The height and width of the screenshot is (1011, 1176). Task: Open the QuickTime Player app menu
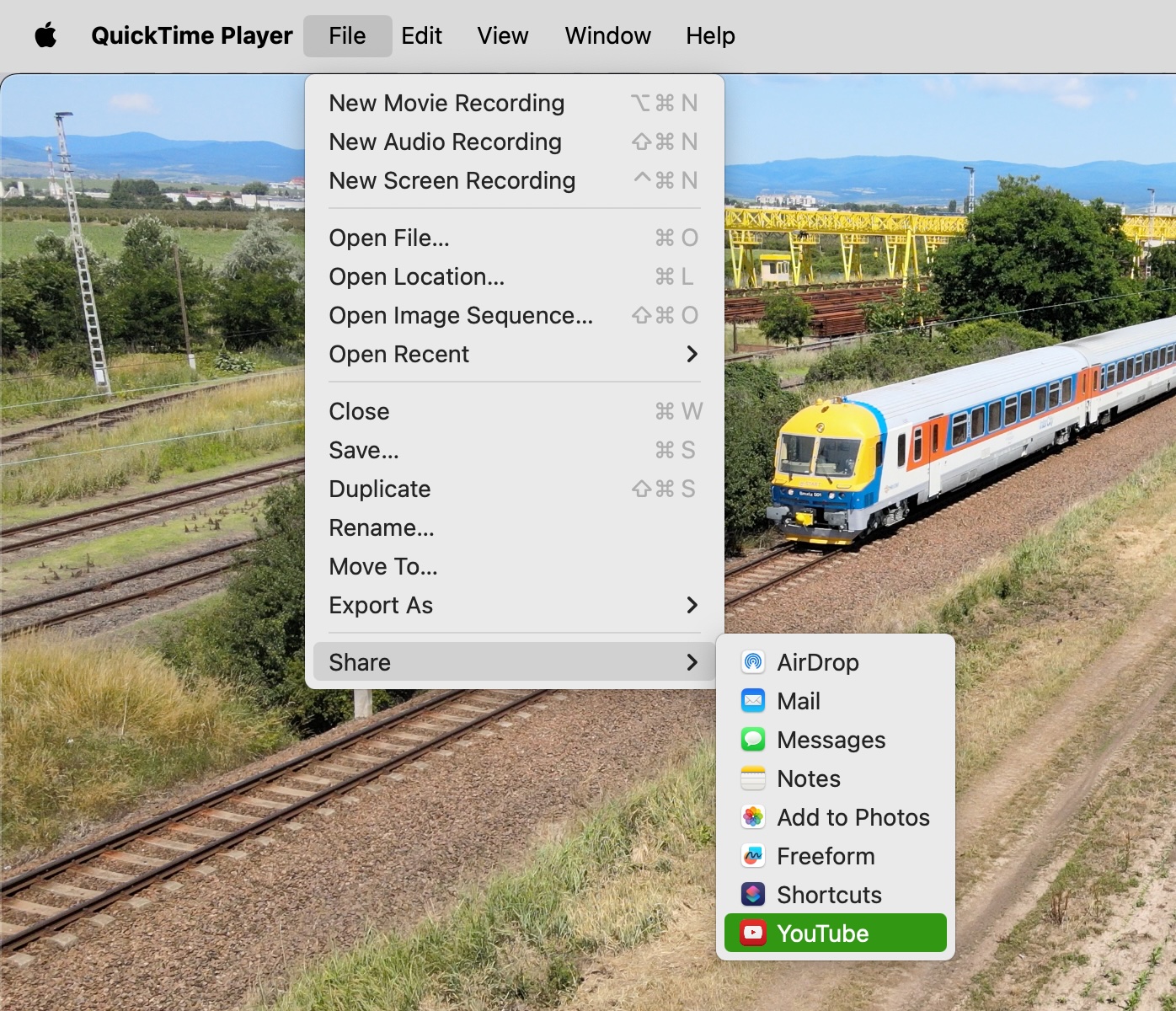(192, 35)
